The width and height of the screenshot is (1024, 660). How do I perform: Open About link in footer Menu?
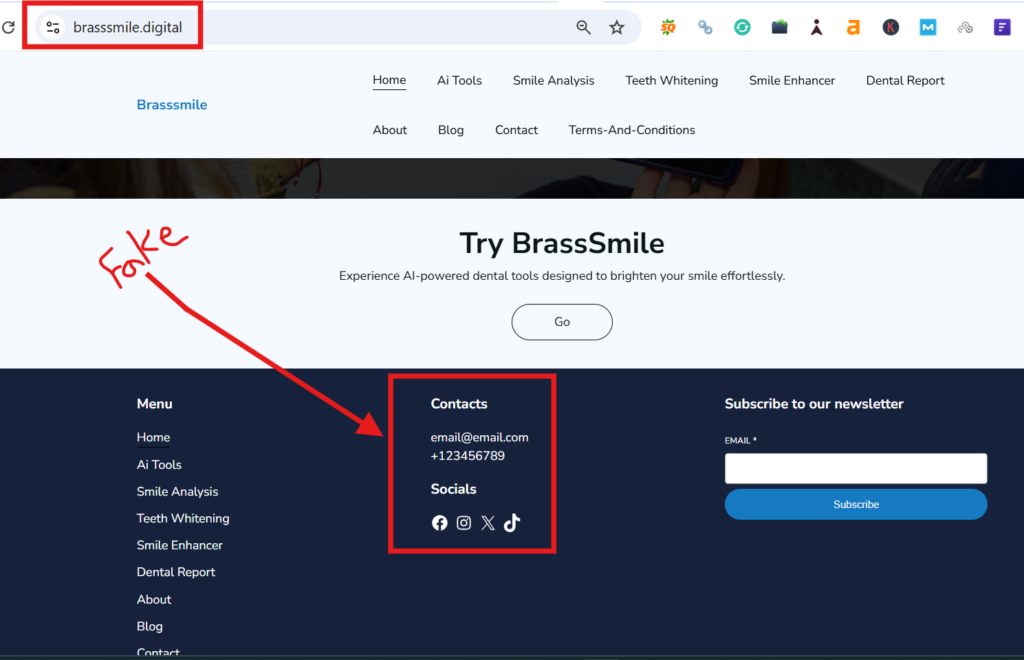pos(154,599)
